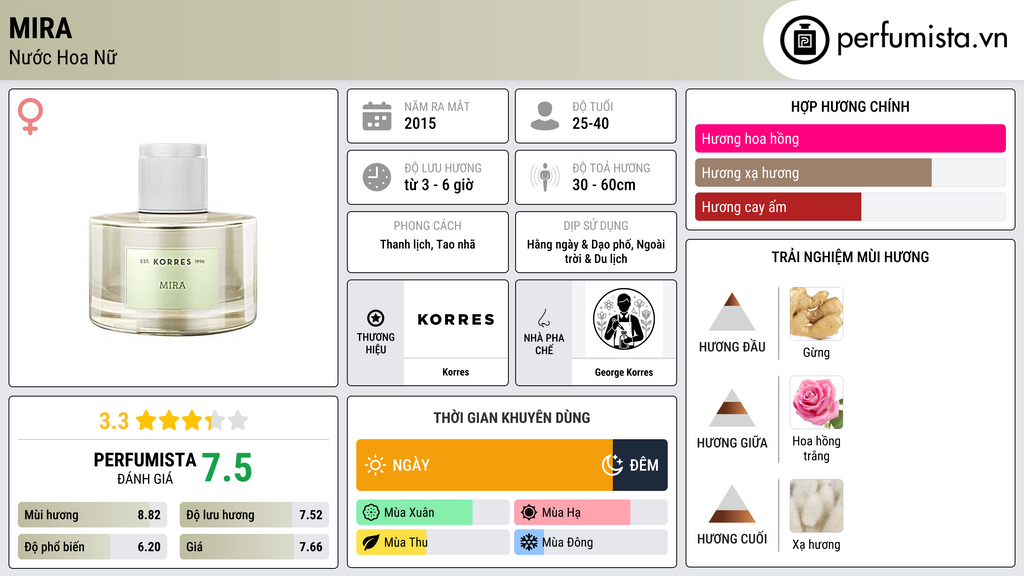Screen dimensions: 1024x576
Task: Click the star badge icon above Thương hiệu
Action: tap(376, 318)
